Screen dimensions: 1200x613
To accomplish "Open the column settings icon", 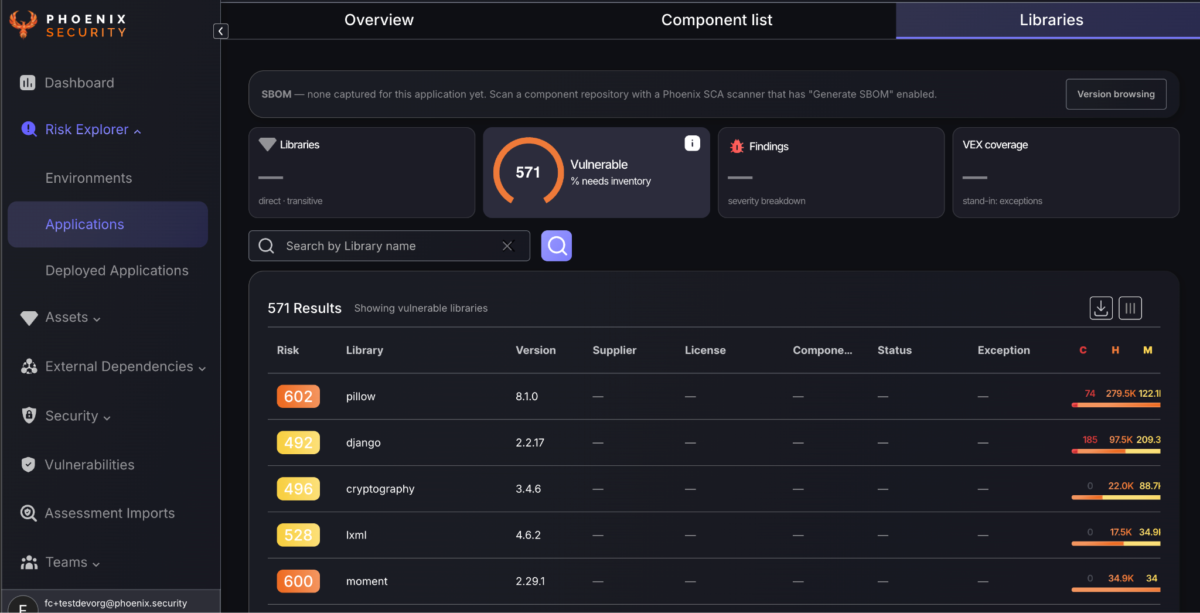I will click(1130, 308).
